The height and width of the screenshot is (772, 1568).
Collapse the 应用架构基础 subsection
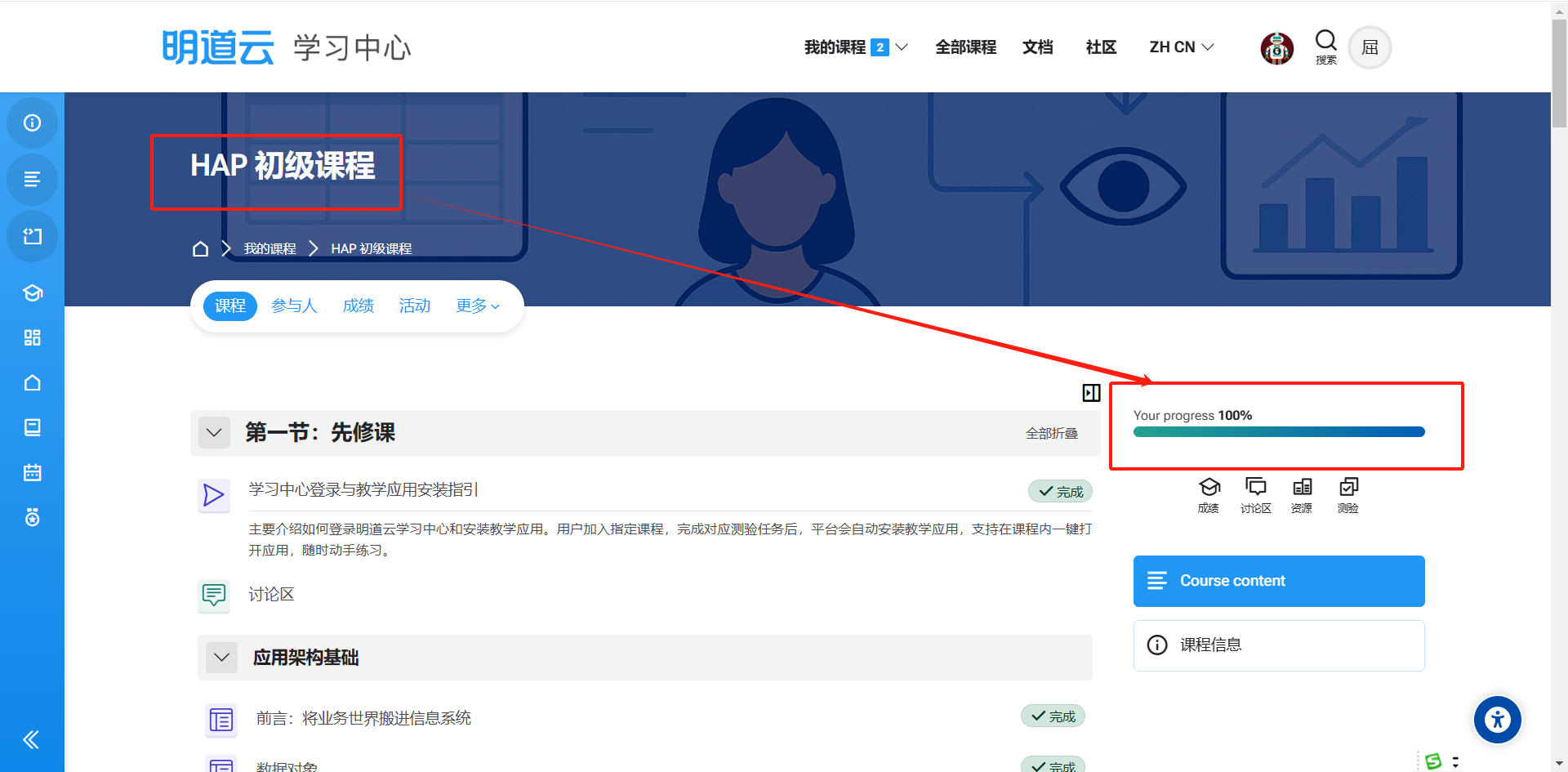[x=221, y=657]
